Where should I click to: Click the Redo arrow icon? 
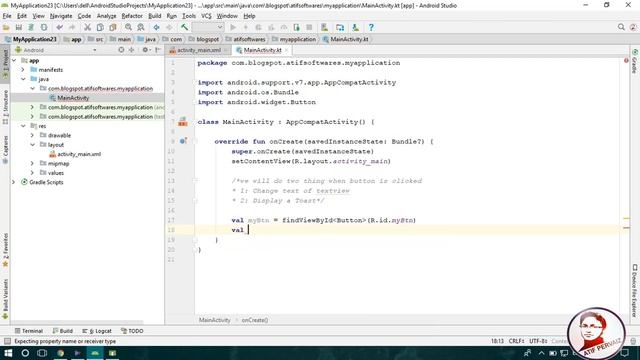(72, 27)
